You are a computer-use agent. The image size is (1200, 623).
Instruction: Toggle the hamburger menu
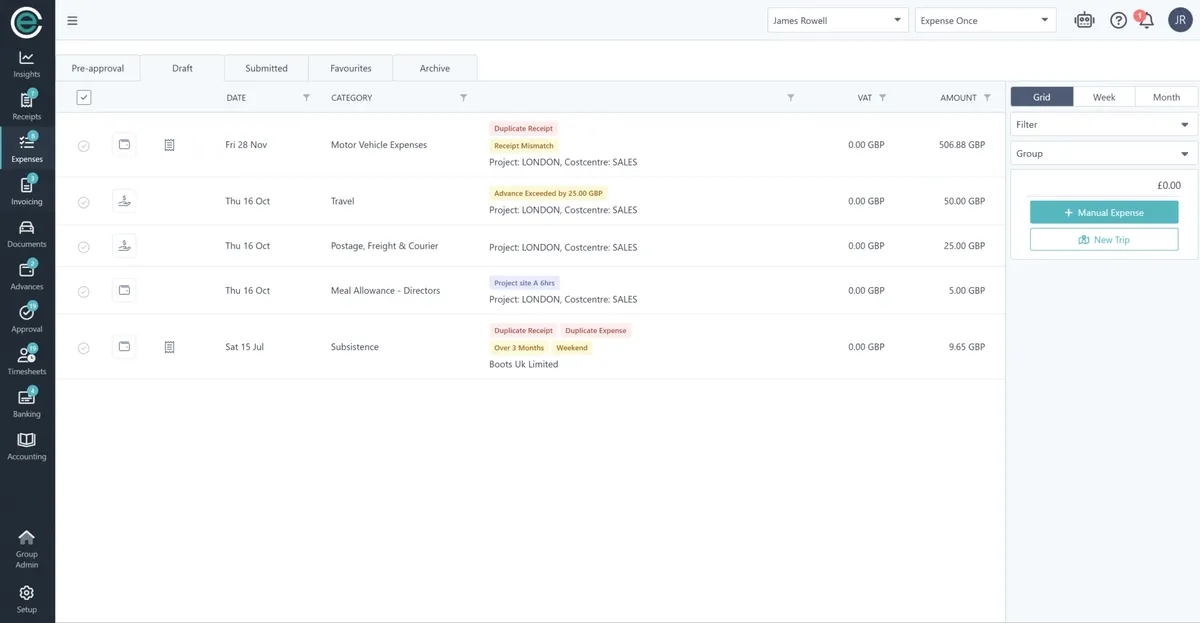(x=72, y=21)
